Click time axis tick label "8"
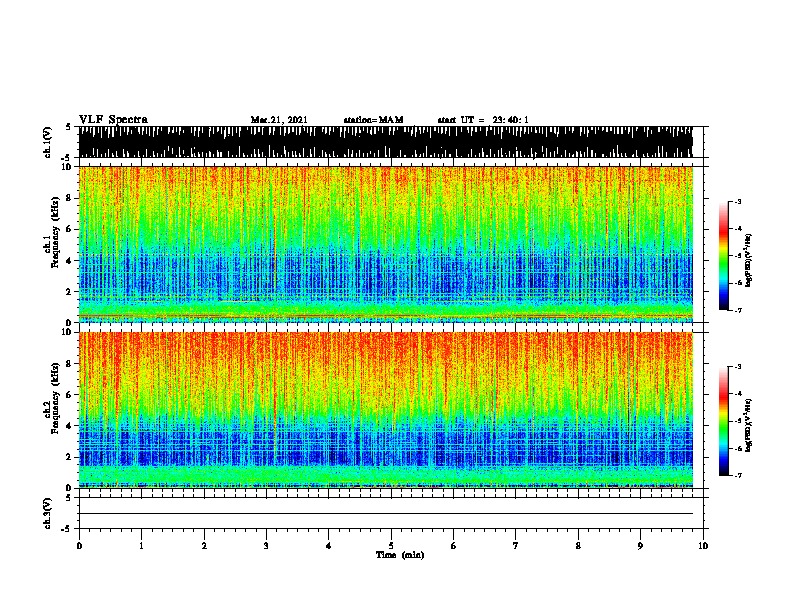Image resolution: width=792 pixels, height=612 pixels. click(578, 546)
